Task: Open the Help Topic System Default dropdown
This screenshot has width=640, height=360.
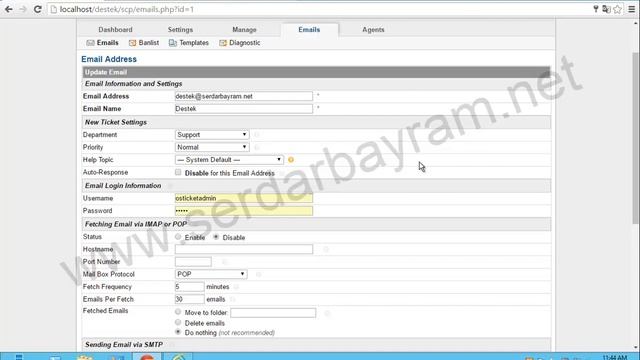Action: coord(229,160)
